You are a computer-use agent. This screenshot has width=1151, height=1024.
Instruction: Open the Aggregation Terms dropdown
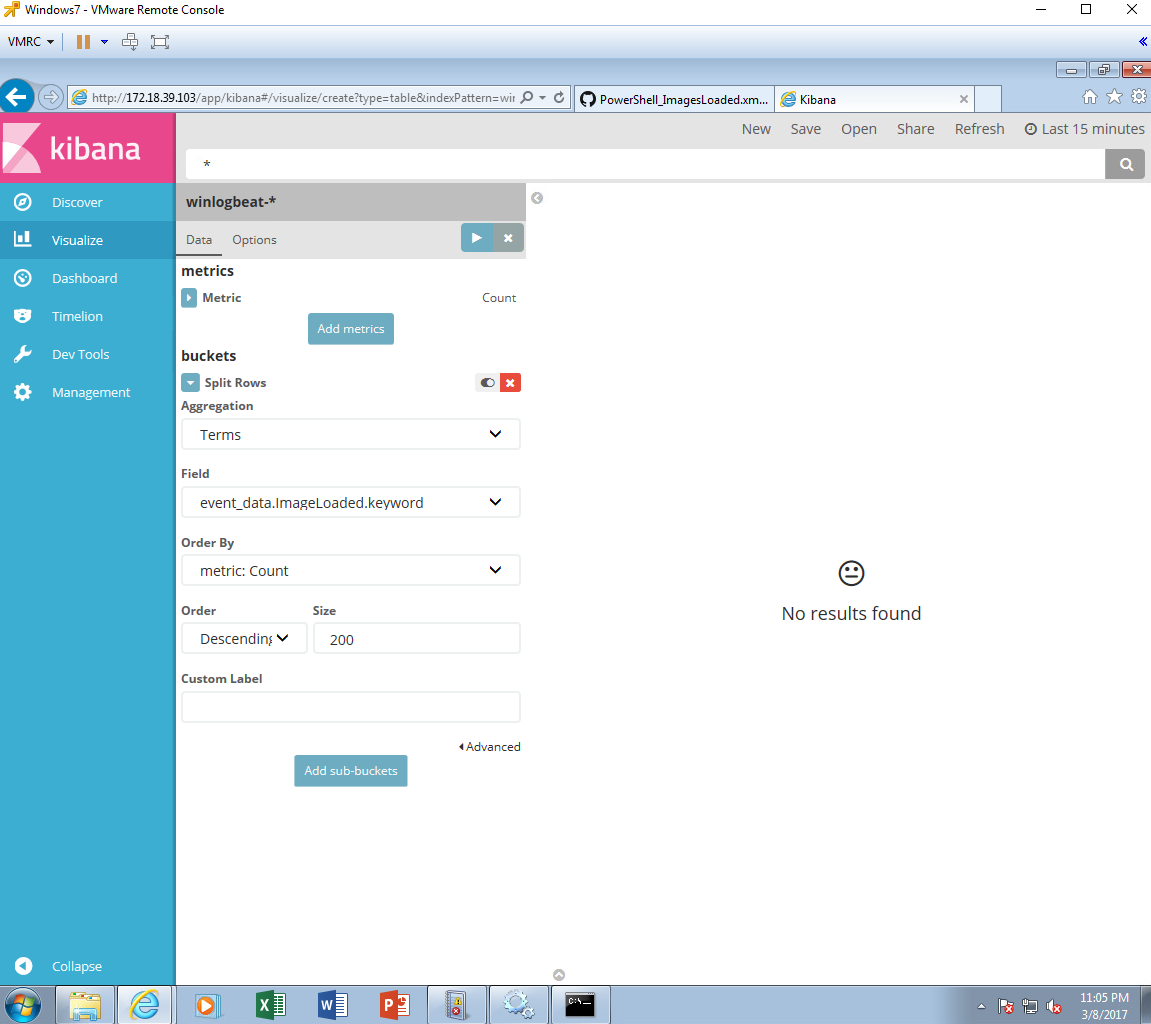tap(351, 435)
